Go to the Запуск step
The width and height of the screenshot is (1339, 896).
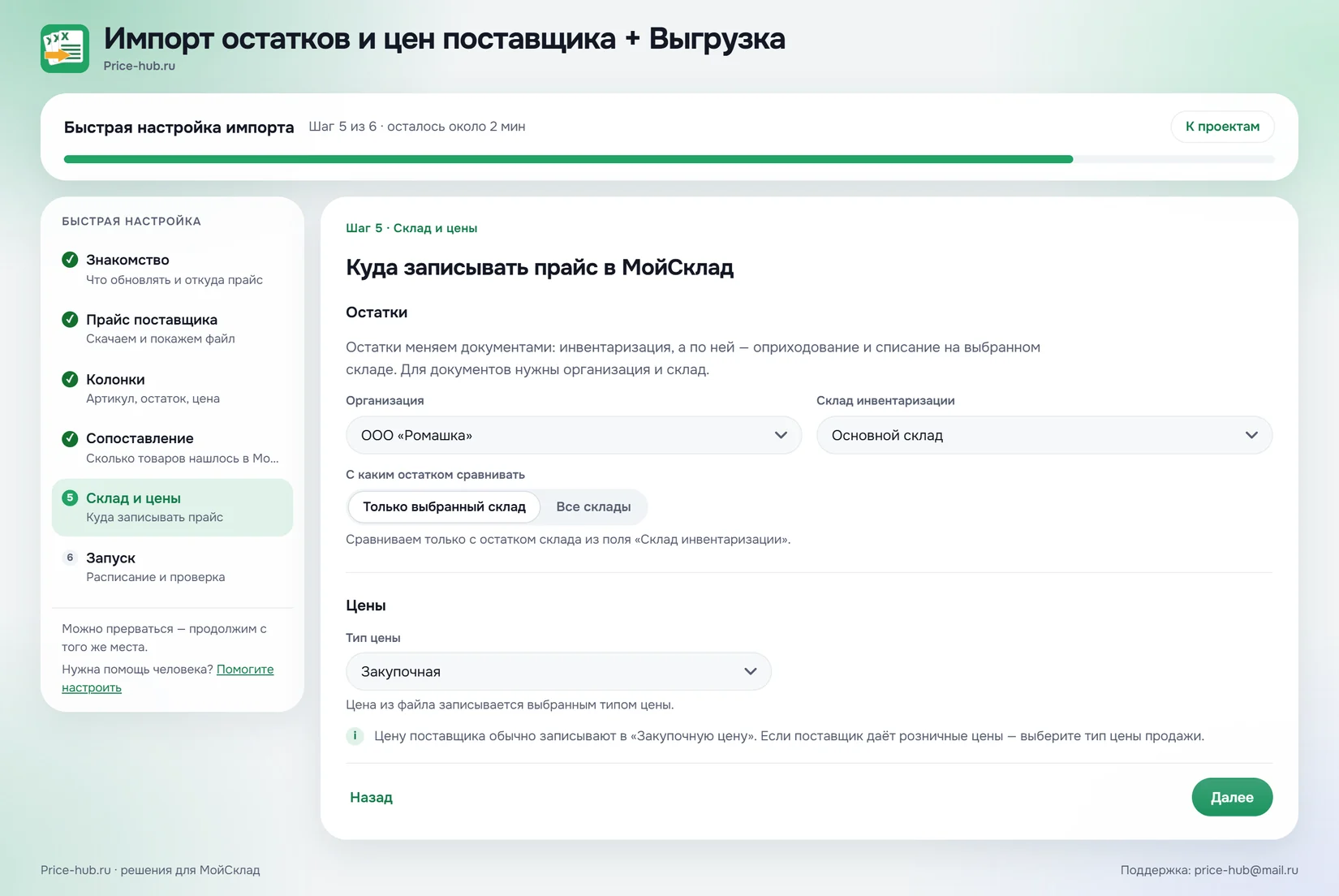coord(172,567)
